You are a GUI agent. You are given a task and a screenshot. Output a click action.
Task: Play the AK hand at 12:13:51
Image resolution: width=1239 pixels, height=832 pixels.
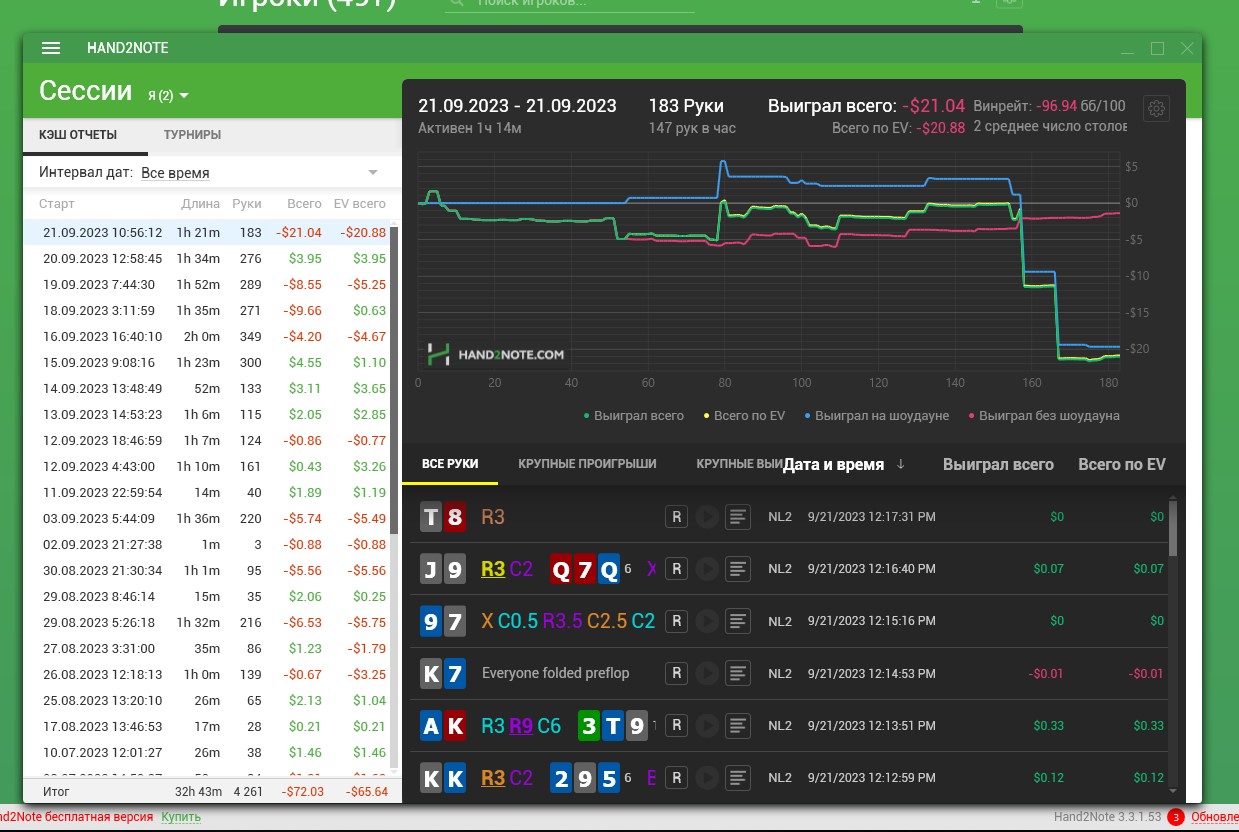pyautogui.click(x=706, y=725)
